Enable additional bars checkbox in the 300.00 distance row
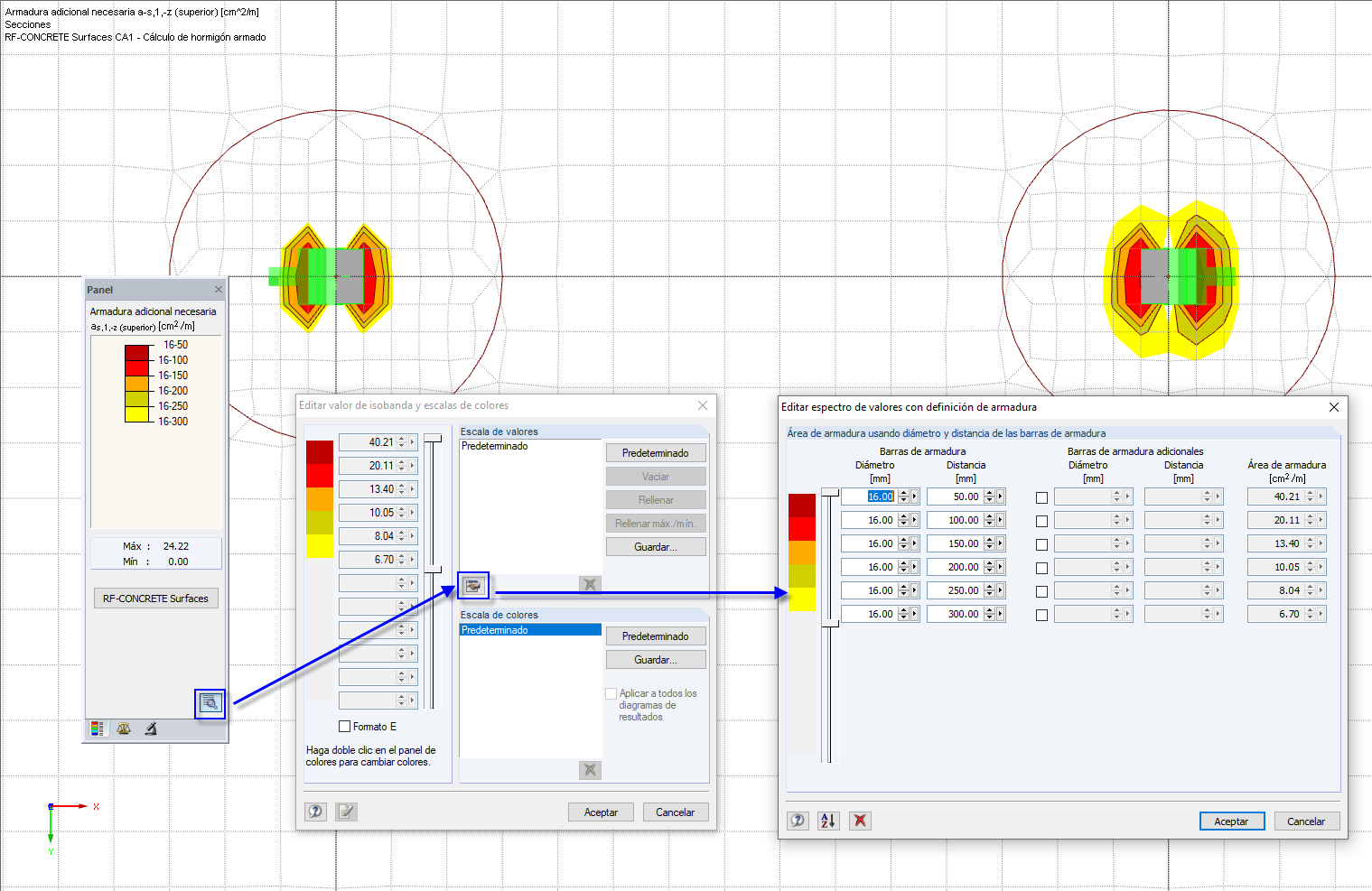The image size is (1372, 891). (1041, 615)
